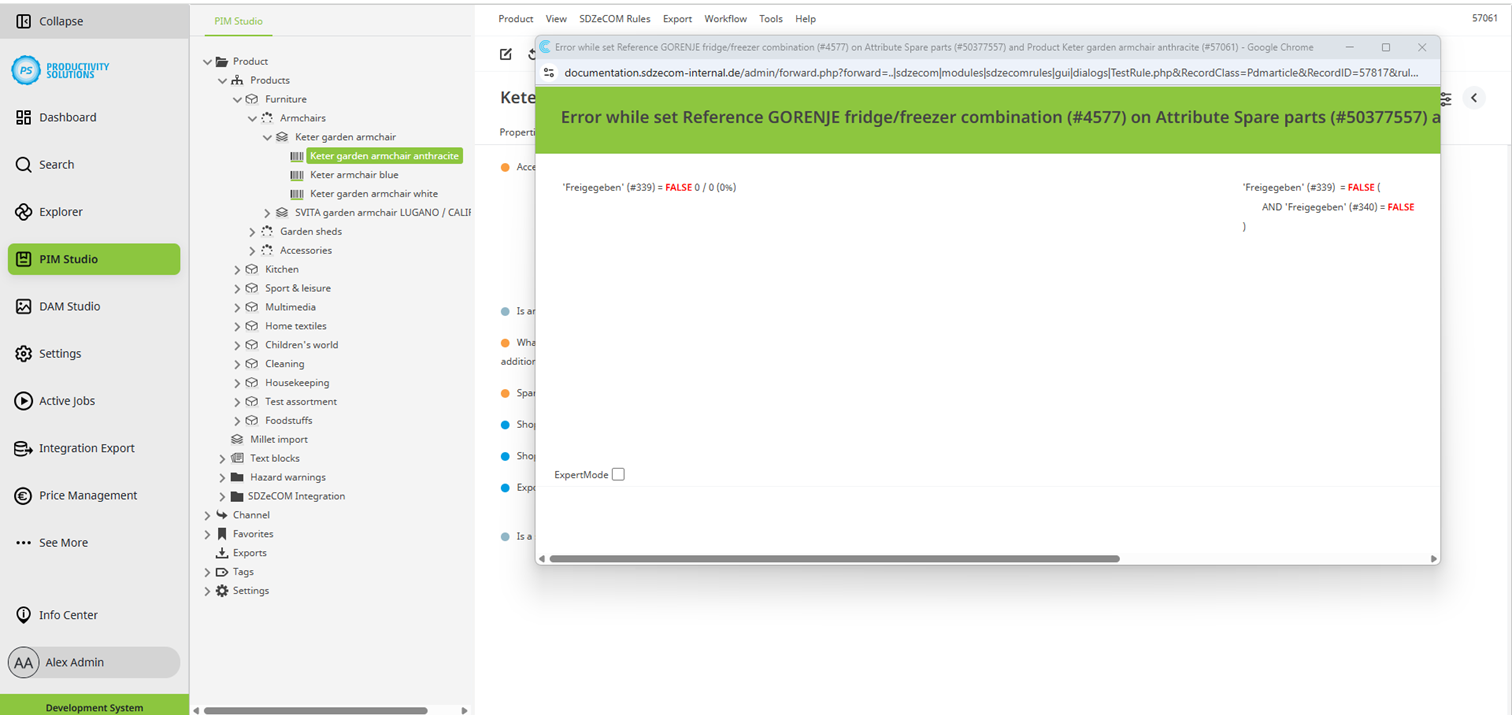Open Search from the sidebar
Image resolution: width=1512 pixels, height=715 pixels.
pyautogui.click(x=24, y=165)
